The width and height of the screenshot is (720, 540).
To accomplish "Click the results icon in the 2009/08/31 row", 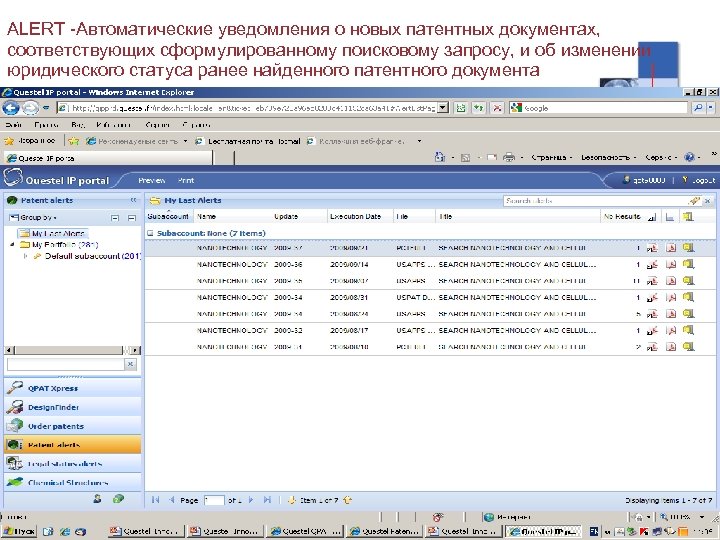I will tap(652, 298).
